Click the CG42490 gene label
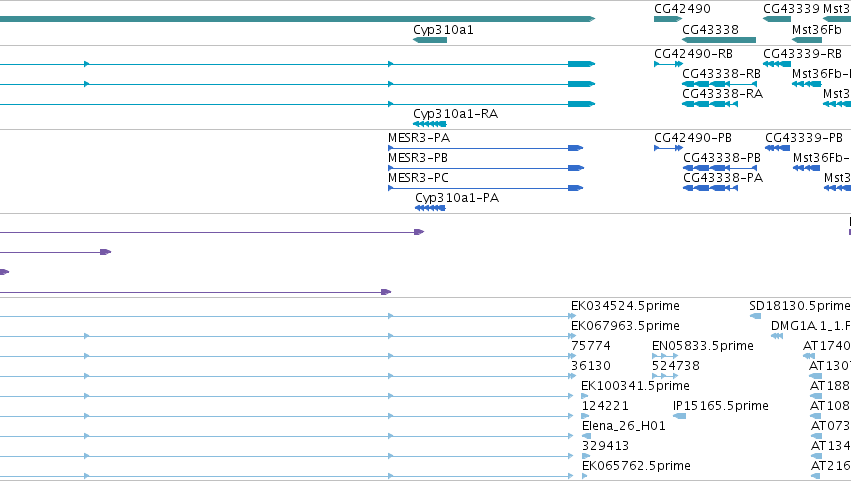Viewport: 851px width, 481px height. [x=682, y=9]
